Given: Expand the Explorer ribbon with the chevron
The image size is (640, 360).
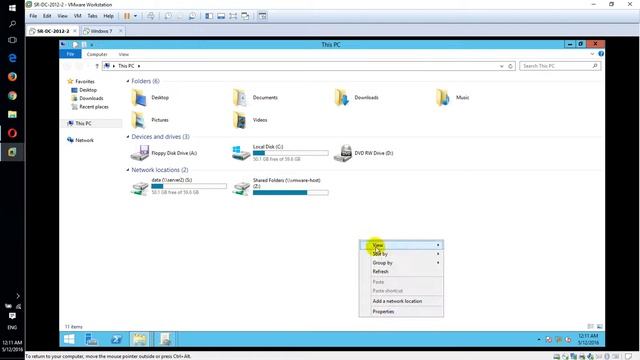Looking at the screenshot, I should point(592,54).
